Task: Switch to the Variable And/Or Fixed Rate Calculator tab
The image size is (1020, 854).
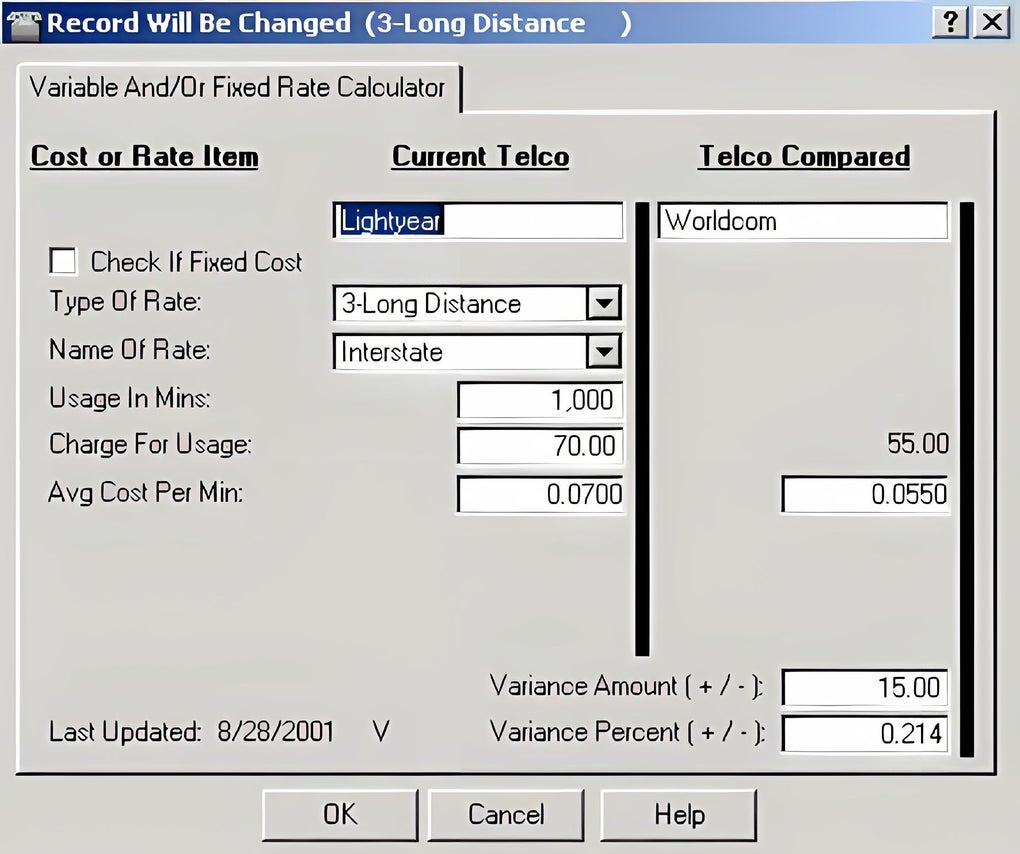Action: [240, 88]
